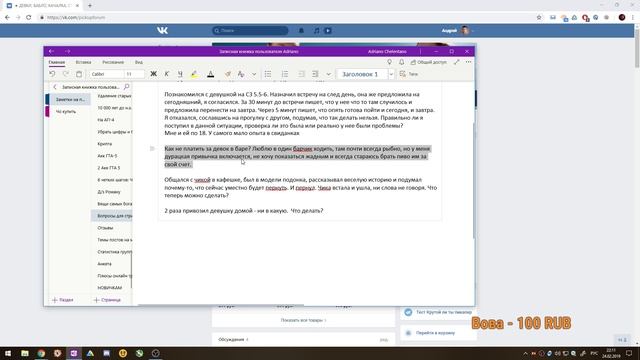Switch to the Вставка ribbon tab
This screenshot has width=640, height=360.
[x=83, y=62]
